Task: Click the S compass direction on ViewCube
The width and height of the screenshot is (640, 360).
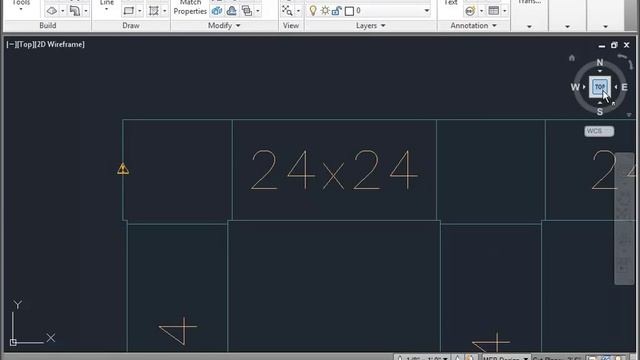Action: pos(600,111)
